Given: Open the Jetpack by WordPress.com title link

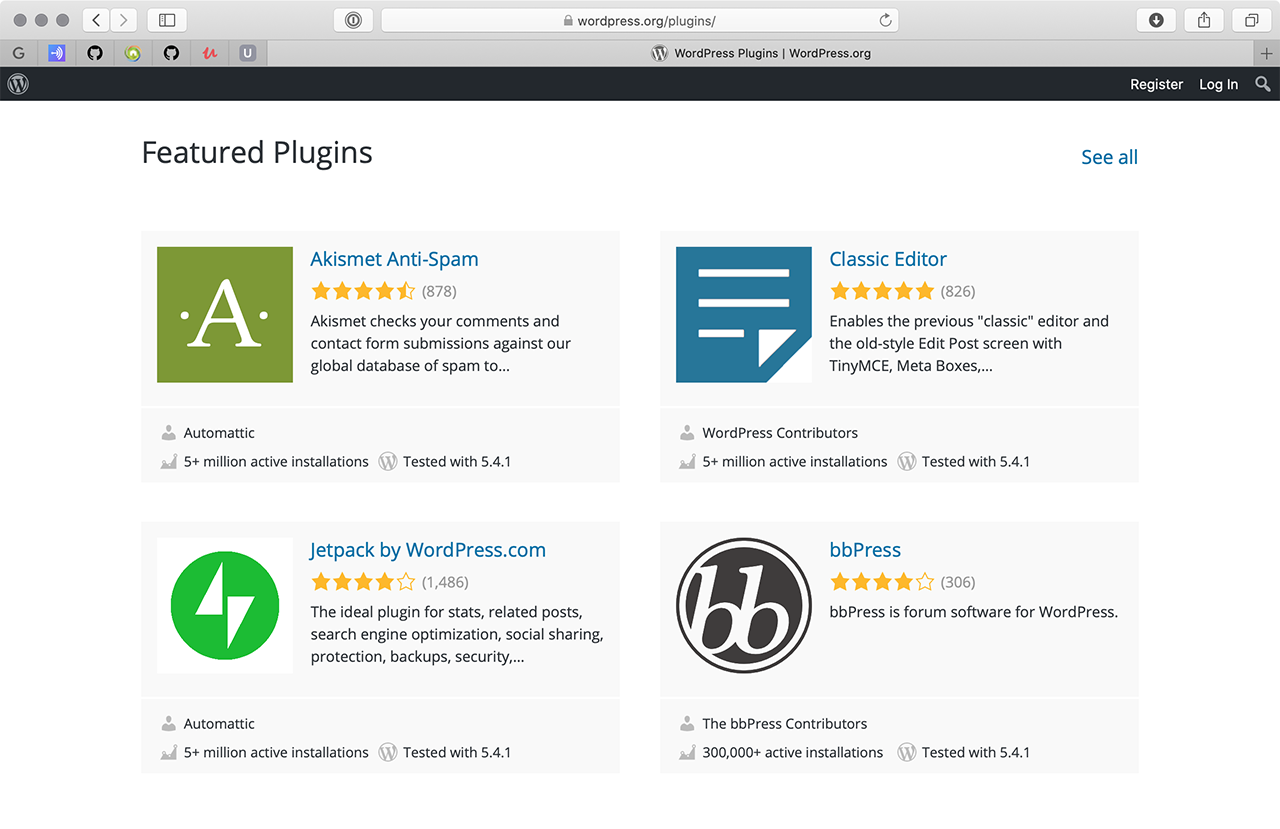Looking at the screenshot, I should pyautogui.click(x=428, y=550).
